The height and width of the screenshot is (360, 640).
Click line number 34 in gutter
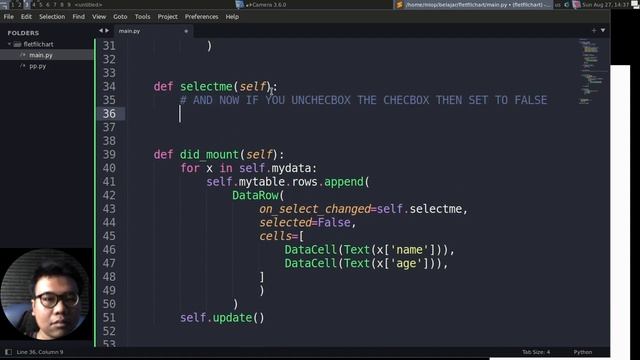[x=109, y=87]
